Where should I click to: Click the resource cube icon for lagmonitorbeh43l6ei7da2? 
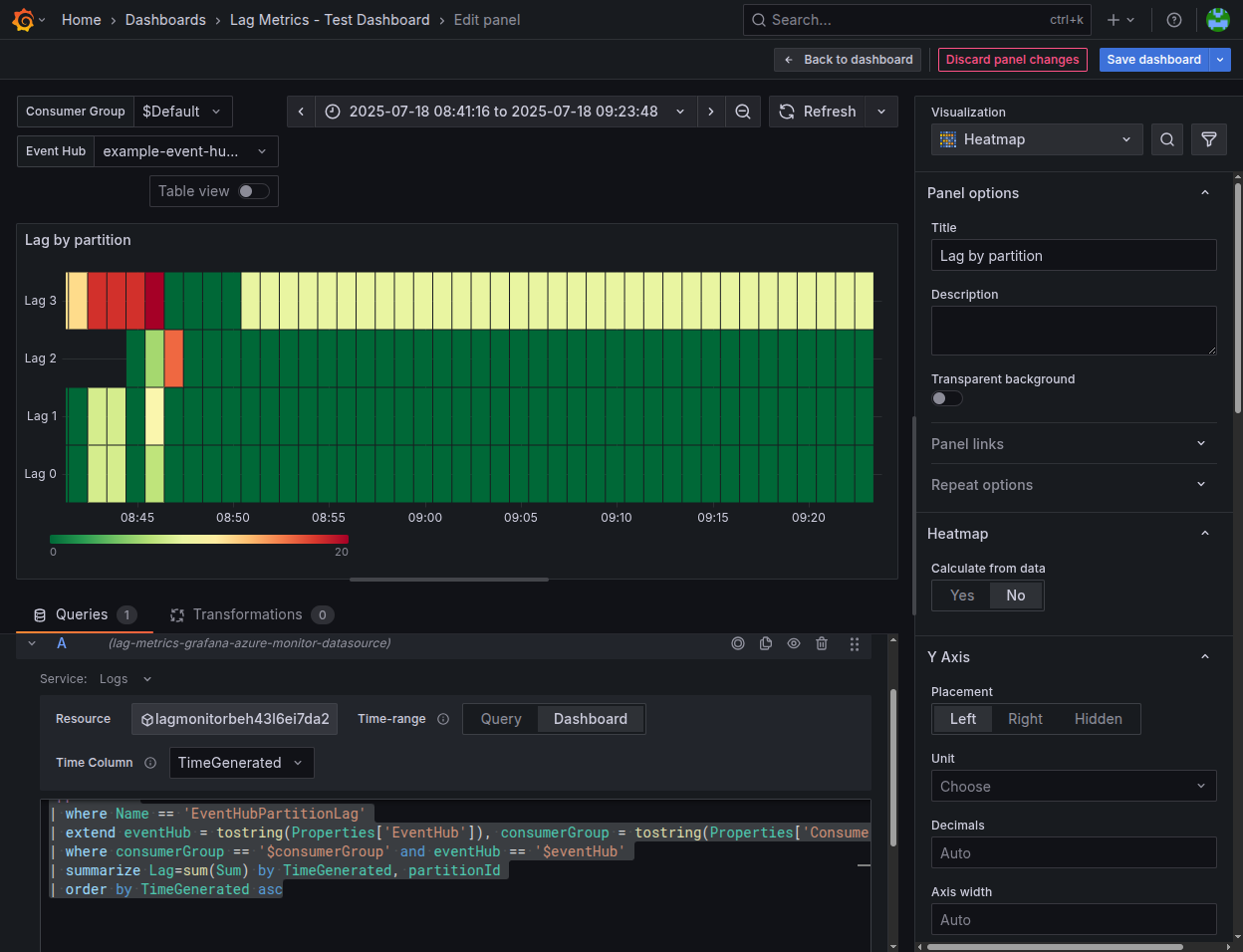[x=147, y=719]
